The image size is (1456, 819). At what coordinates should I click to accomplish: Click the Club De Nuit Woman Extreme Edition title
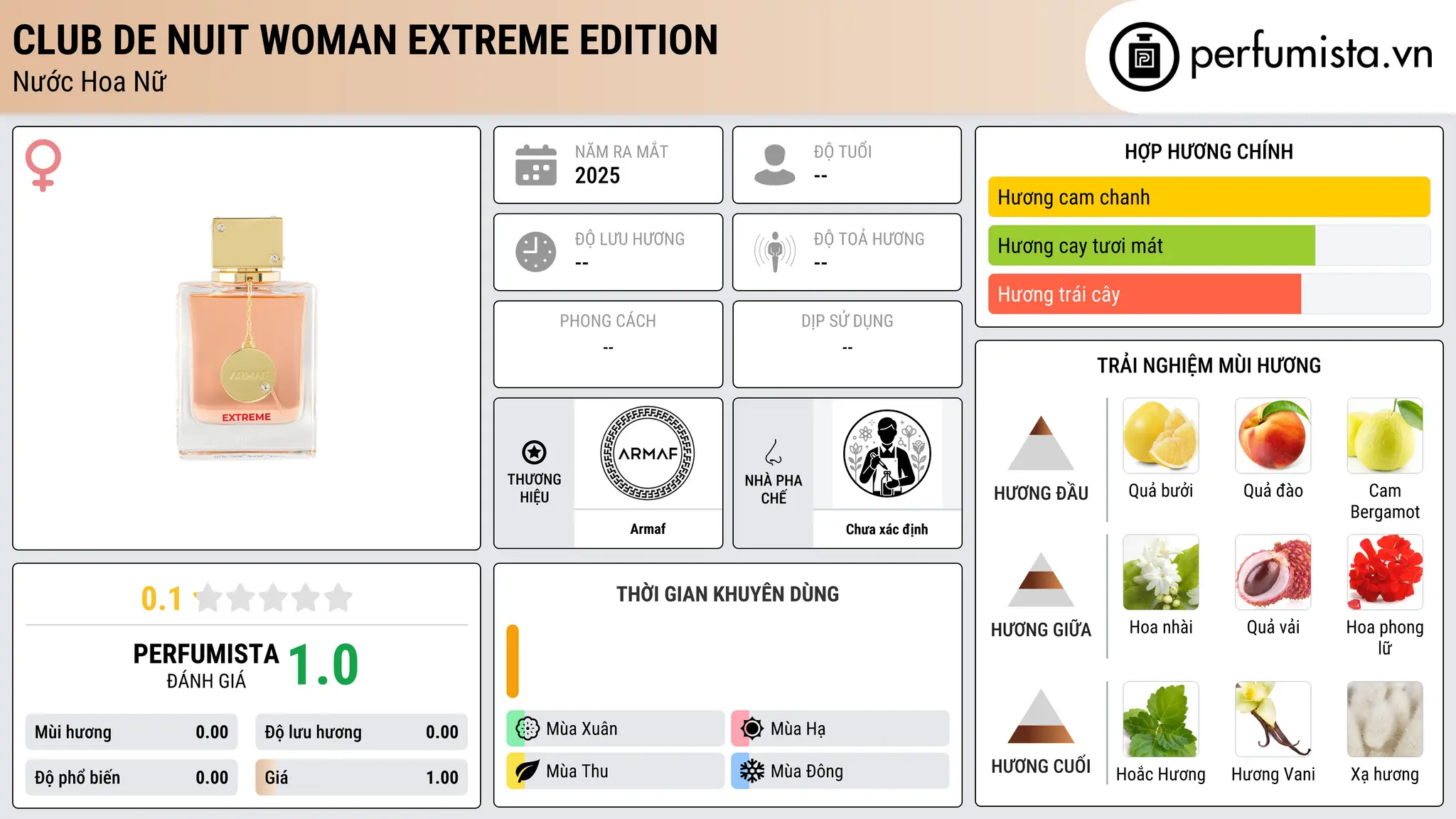pos(365,40)
